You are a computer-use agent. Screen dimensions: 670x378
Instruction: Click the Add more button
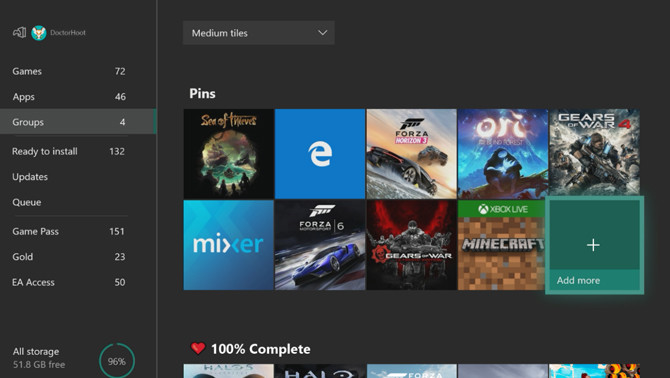(x=594, y=245)
